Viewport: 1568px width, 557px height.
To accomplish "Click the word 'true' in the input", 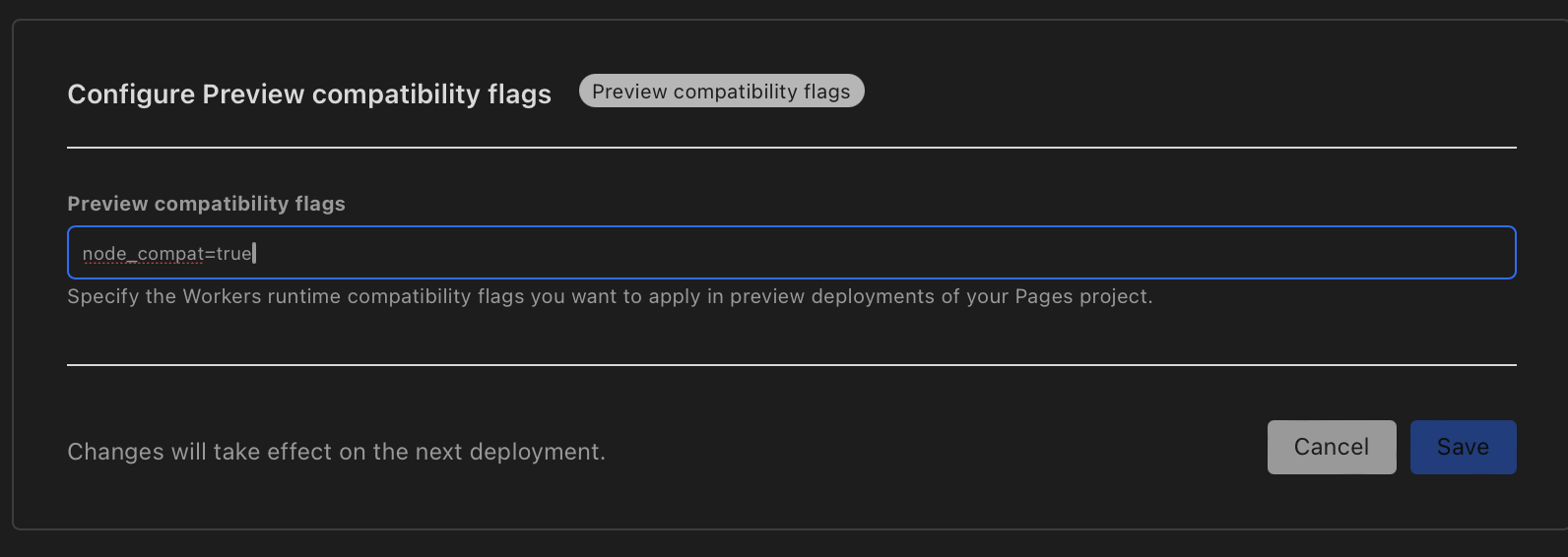I will point(233,254).
